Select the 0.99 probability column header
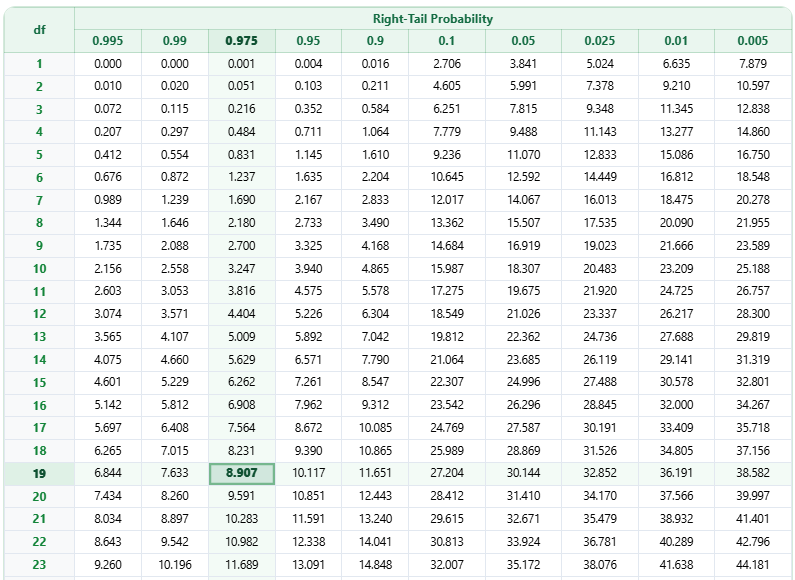Image resolution: width=795 pixels, height=580 pixels. 175,41
